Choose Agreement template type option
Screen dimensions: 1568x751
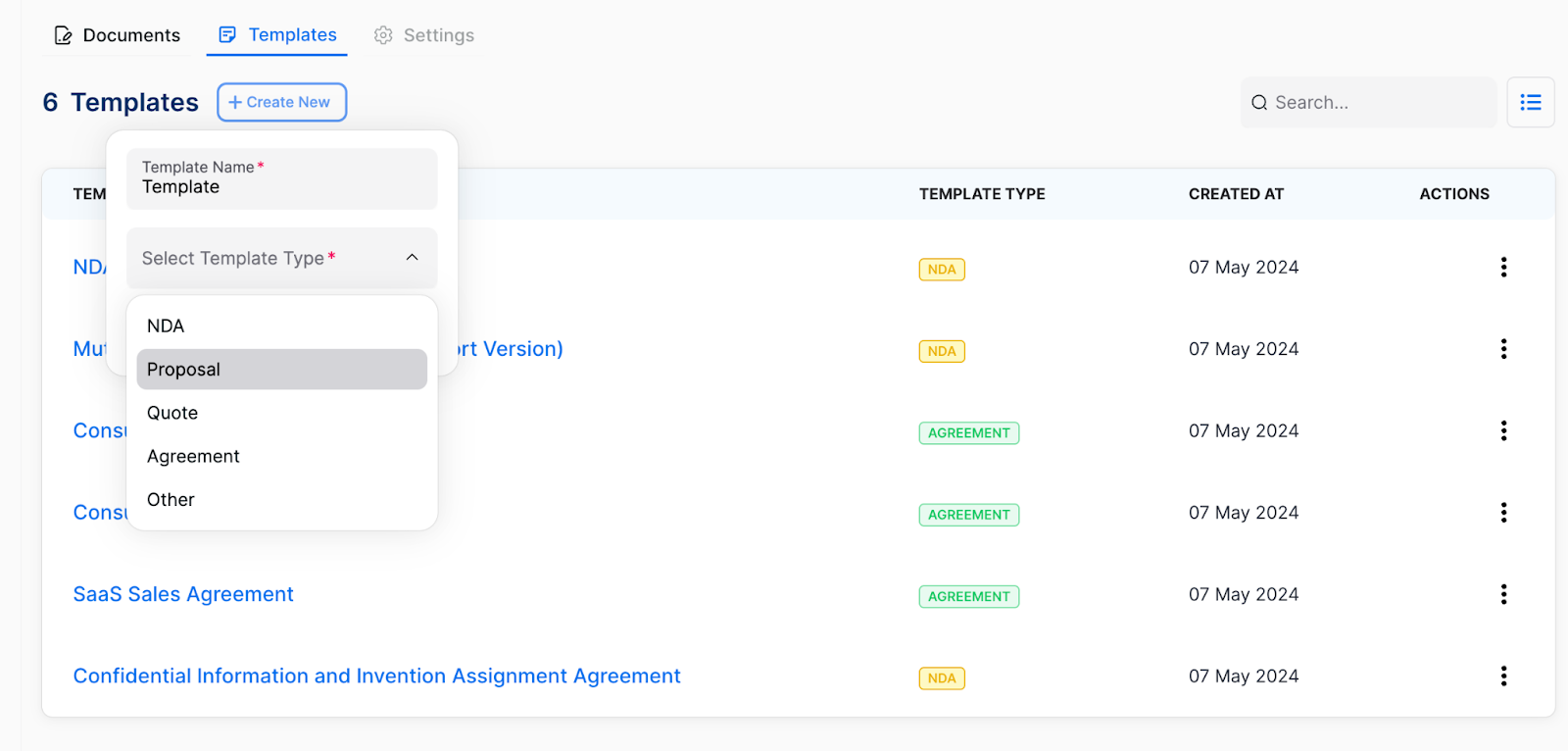pyautogui.click(x=282, y=456)
